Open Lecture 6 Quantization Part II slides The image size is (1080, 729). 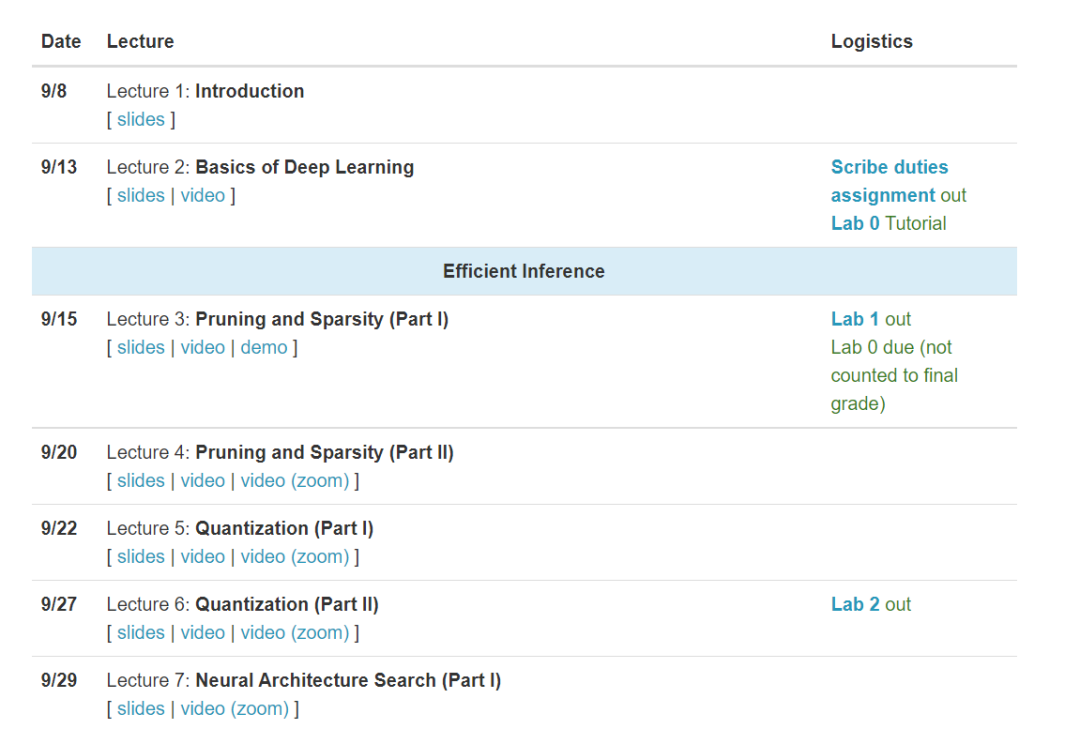click(140, 632)
